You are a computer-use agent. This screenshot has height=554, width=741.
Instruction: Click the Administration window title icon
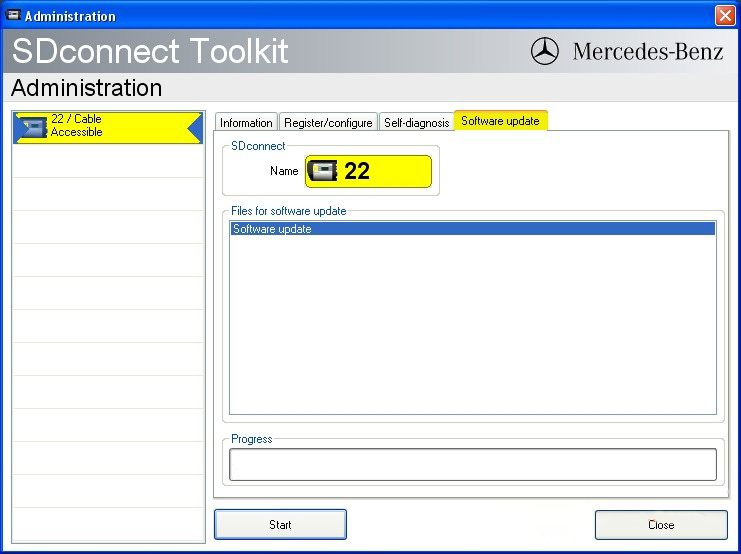(13, 15)
